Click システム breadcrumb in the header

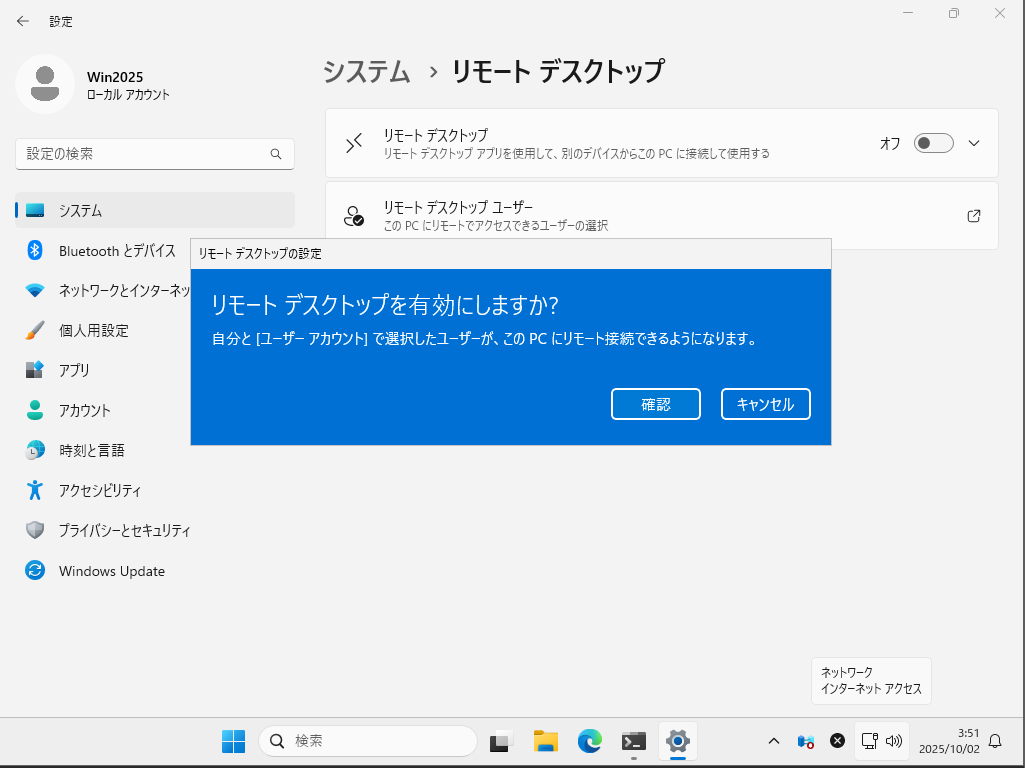(x=367, y=72)
